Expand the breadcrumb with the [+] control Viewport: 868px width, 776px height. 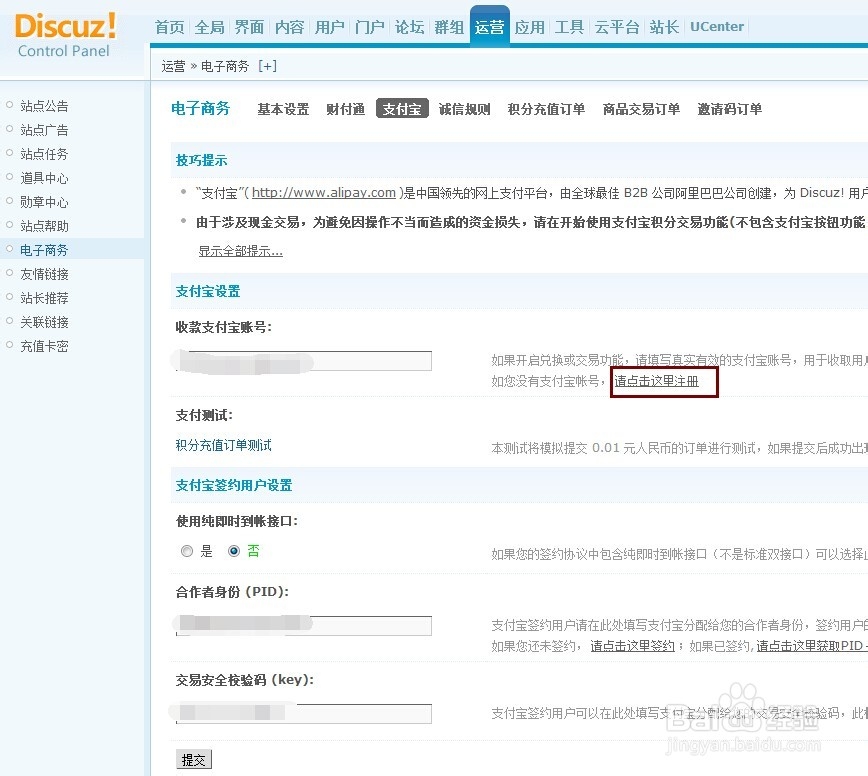tap(266, 67)
